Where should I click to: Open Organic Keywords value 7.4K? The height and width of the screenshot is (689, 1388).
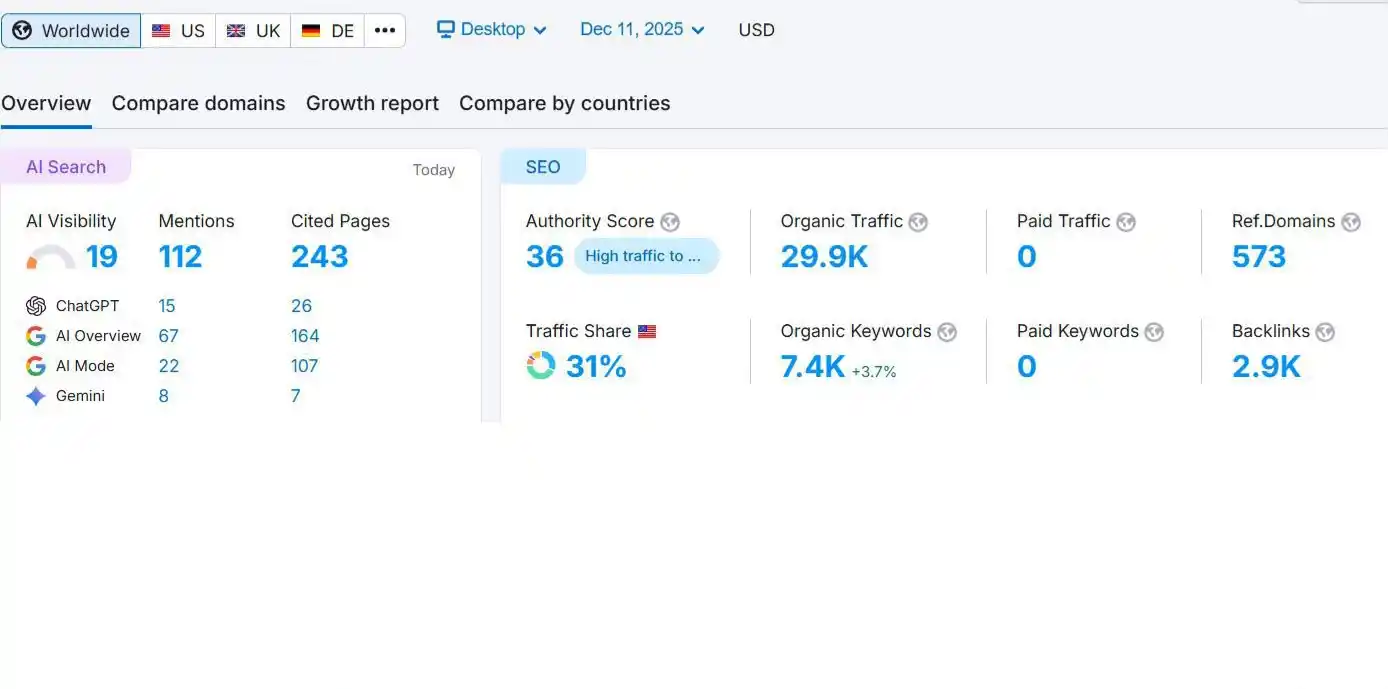coord(813,367)
